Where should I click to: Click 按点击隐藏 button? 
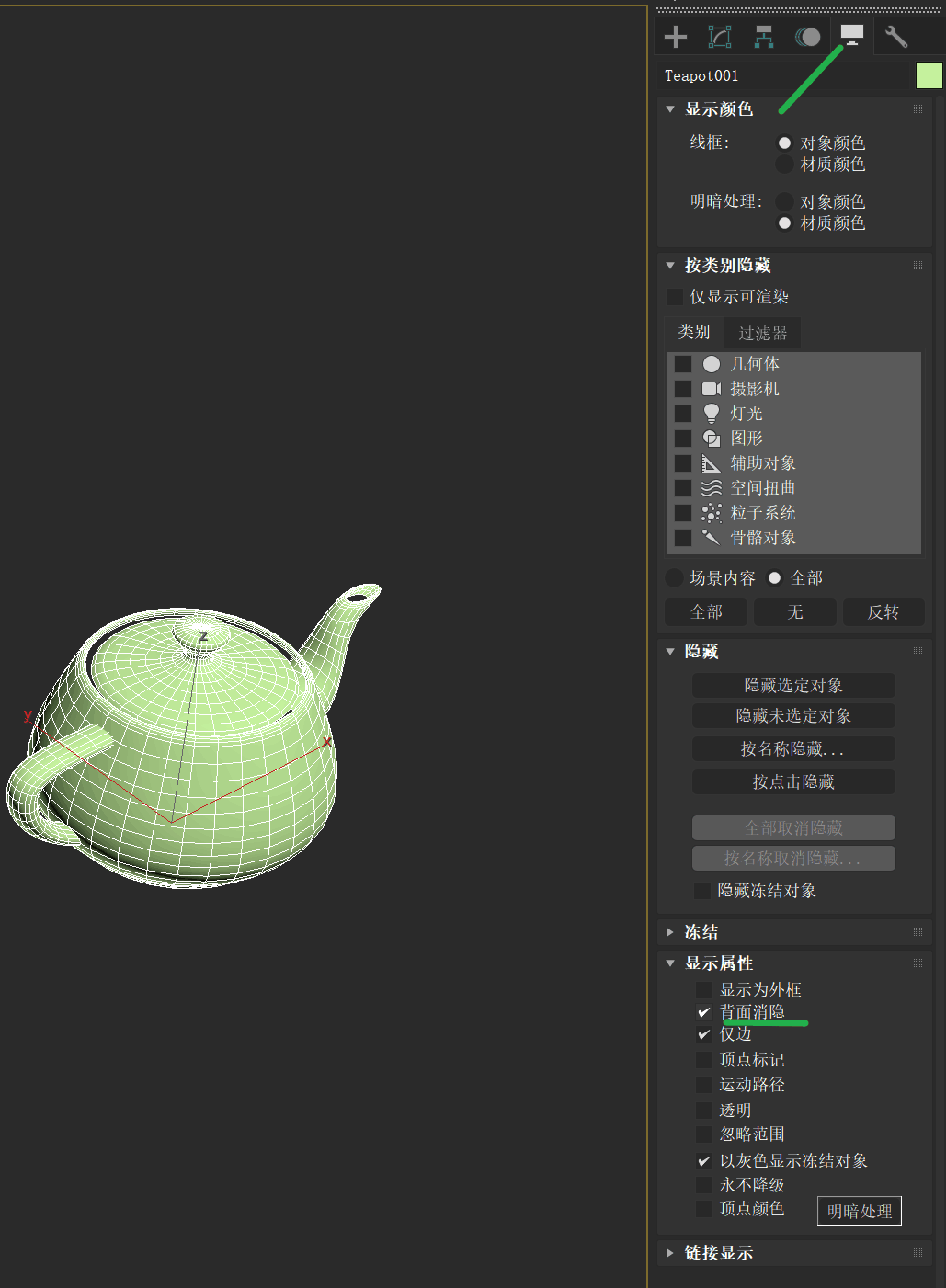coord(793,782)
